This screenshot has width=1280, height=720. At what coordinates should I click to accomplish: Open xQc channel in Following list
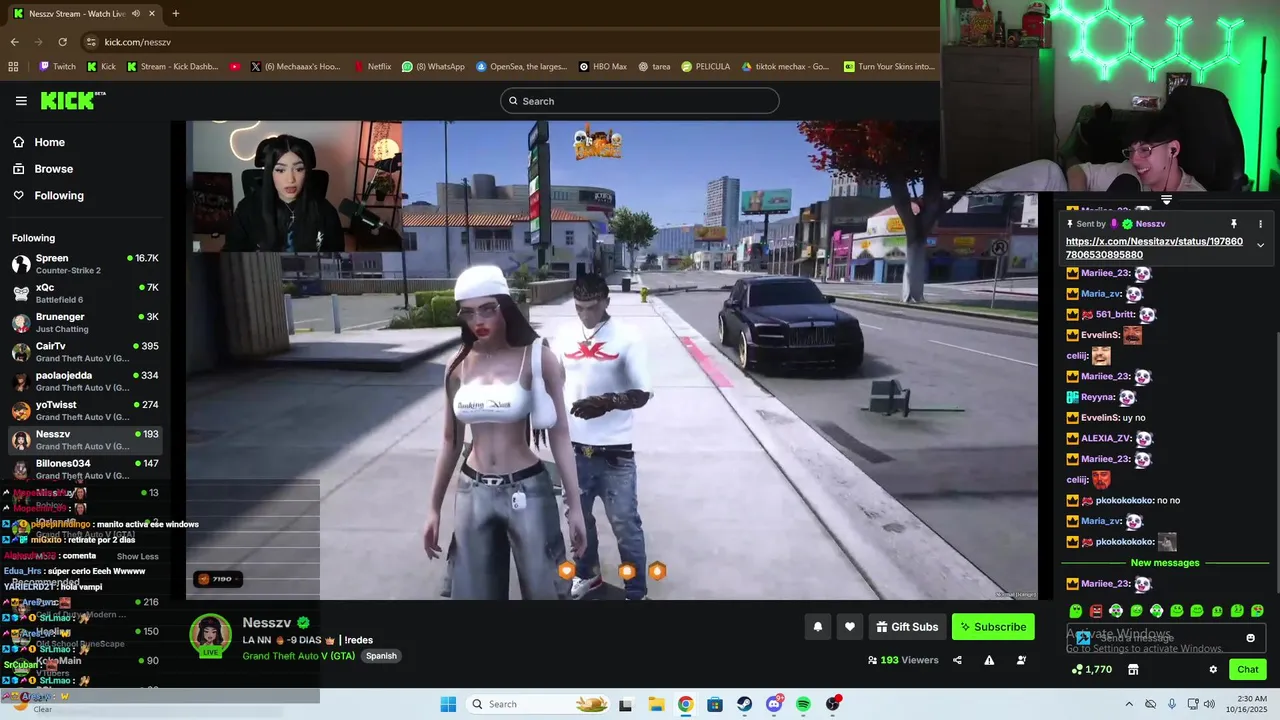[x=85, y=293]
